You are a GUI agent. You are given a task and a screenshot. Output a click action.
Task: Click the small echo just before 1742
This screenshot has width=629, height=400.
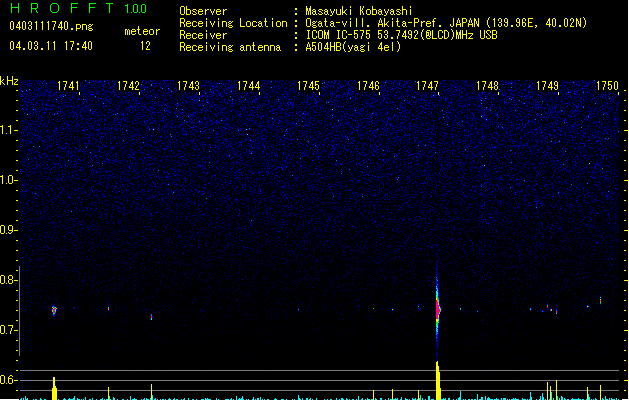(108, 308)
